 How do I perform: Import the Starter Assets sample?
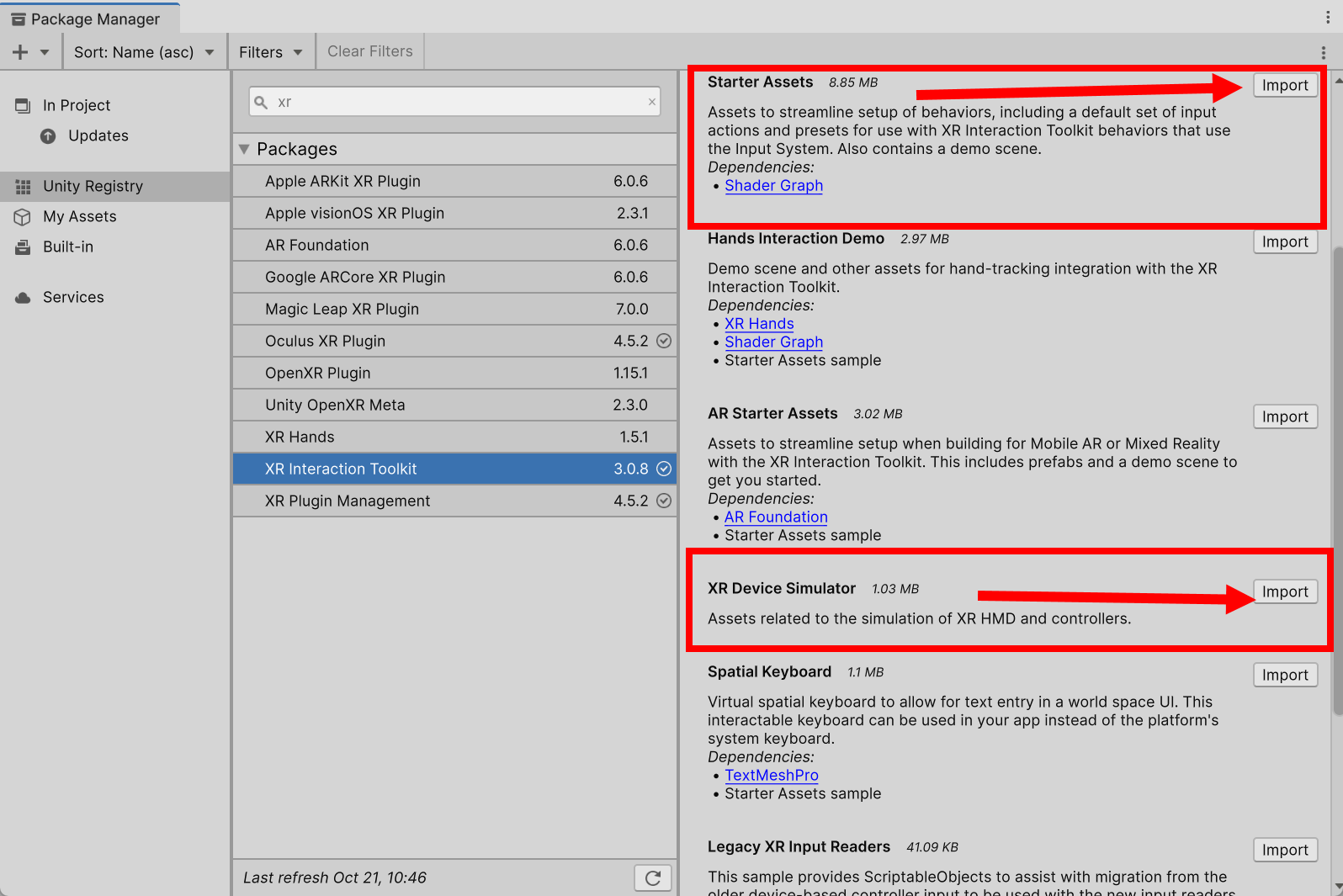pos(1285,85)
